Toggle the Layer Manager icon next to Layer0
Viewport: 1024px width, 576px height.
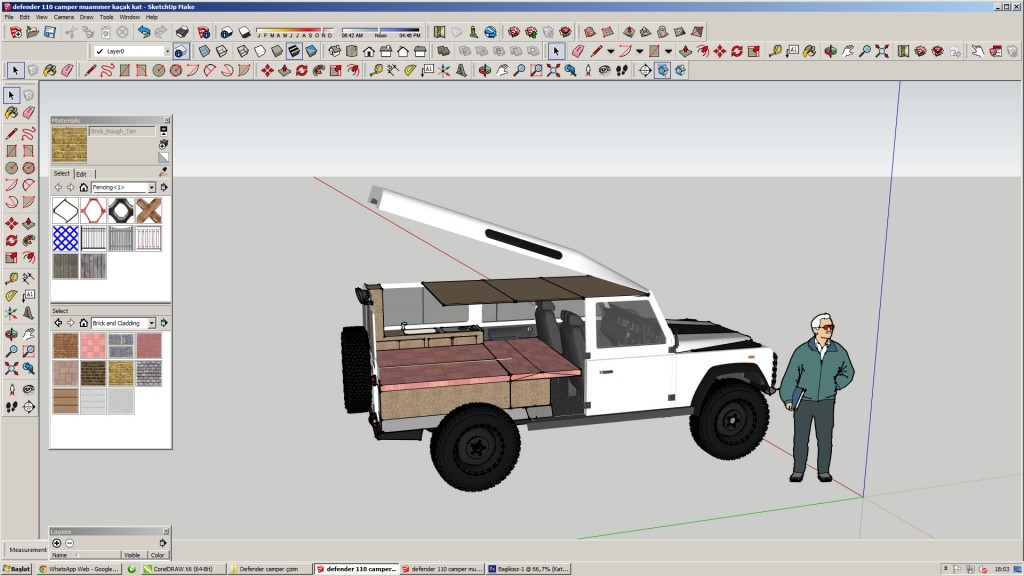click(180, 51)
